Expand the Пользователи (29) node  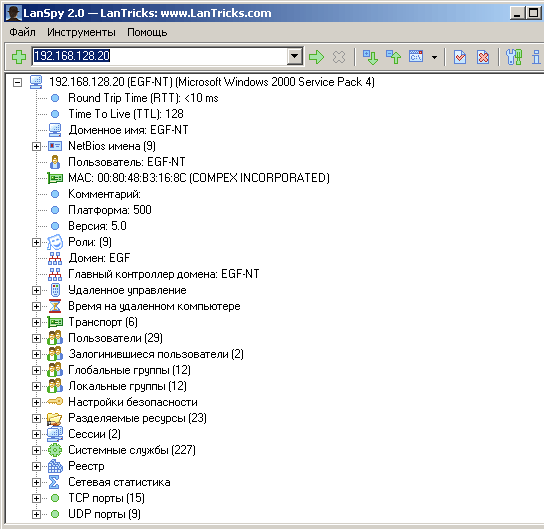click(x=36, y=339)
